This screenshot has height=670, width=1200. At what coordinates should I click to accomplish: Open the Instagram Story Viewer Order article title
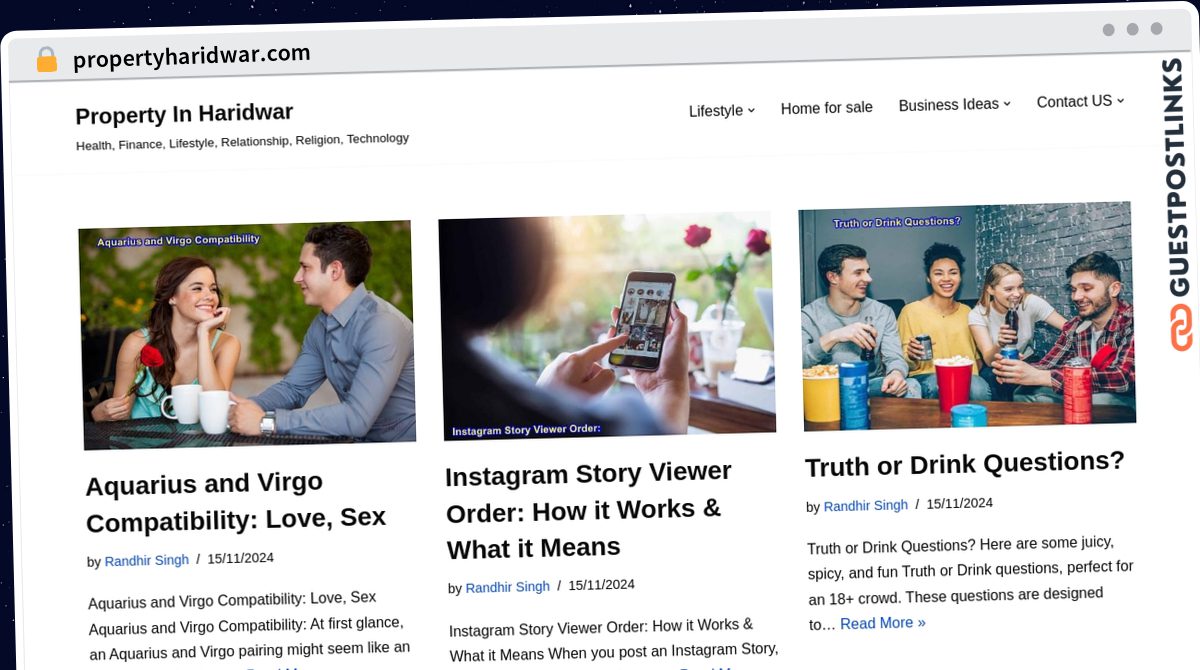coord(588,509)
